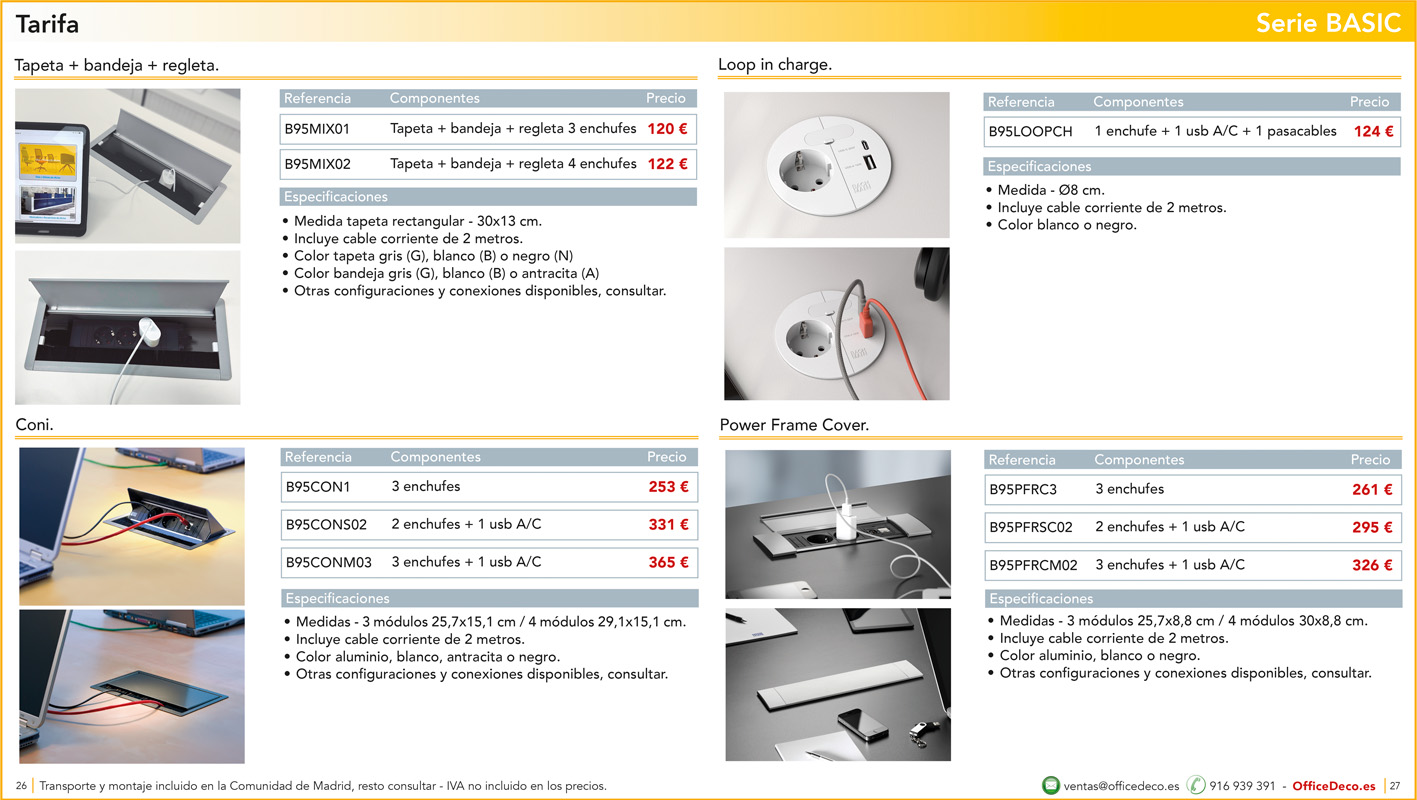Select reference B95LOOPCH

coord(1030,131)
